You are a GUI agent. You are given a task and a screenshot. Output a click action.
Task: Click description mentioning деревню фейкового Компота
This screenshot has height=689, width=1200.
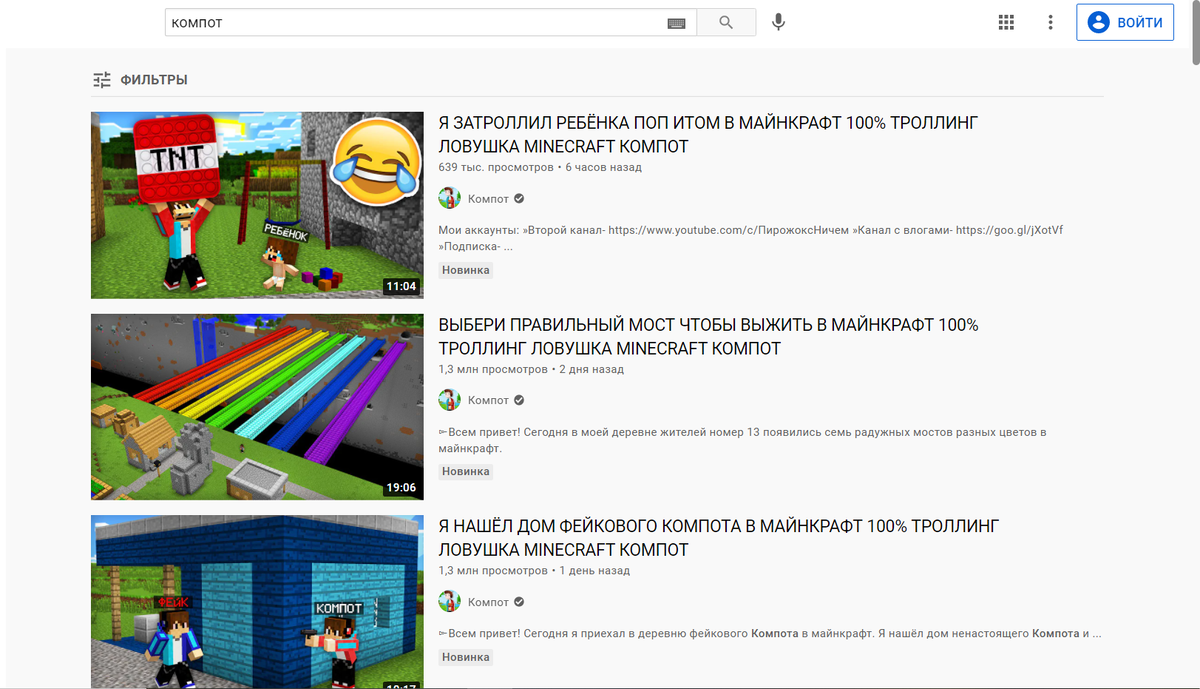tap(770, 633)
